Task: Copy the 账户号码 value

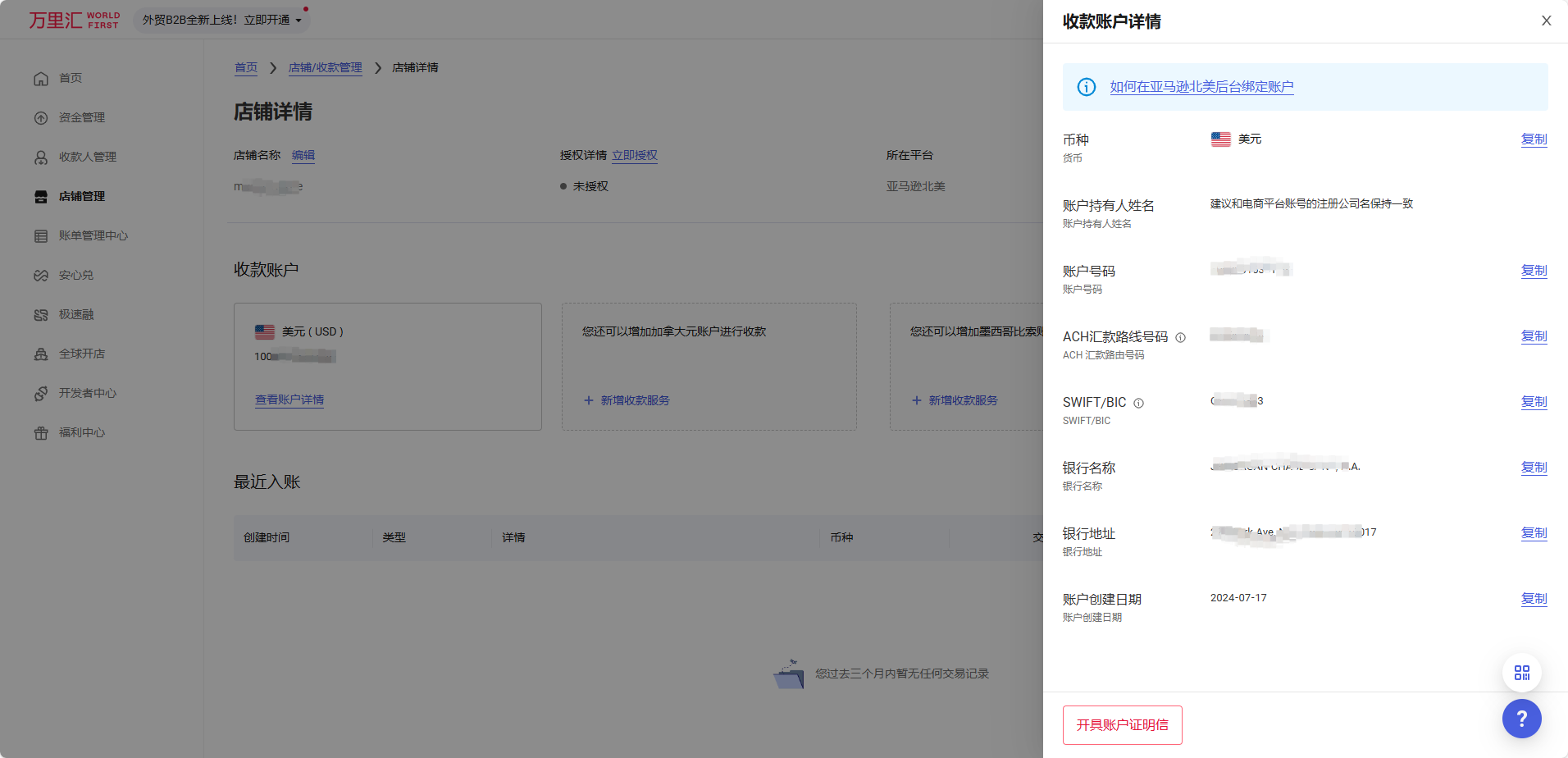Action: (1534, 271)
